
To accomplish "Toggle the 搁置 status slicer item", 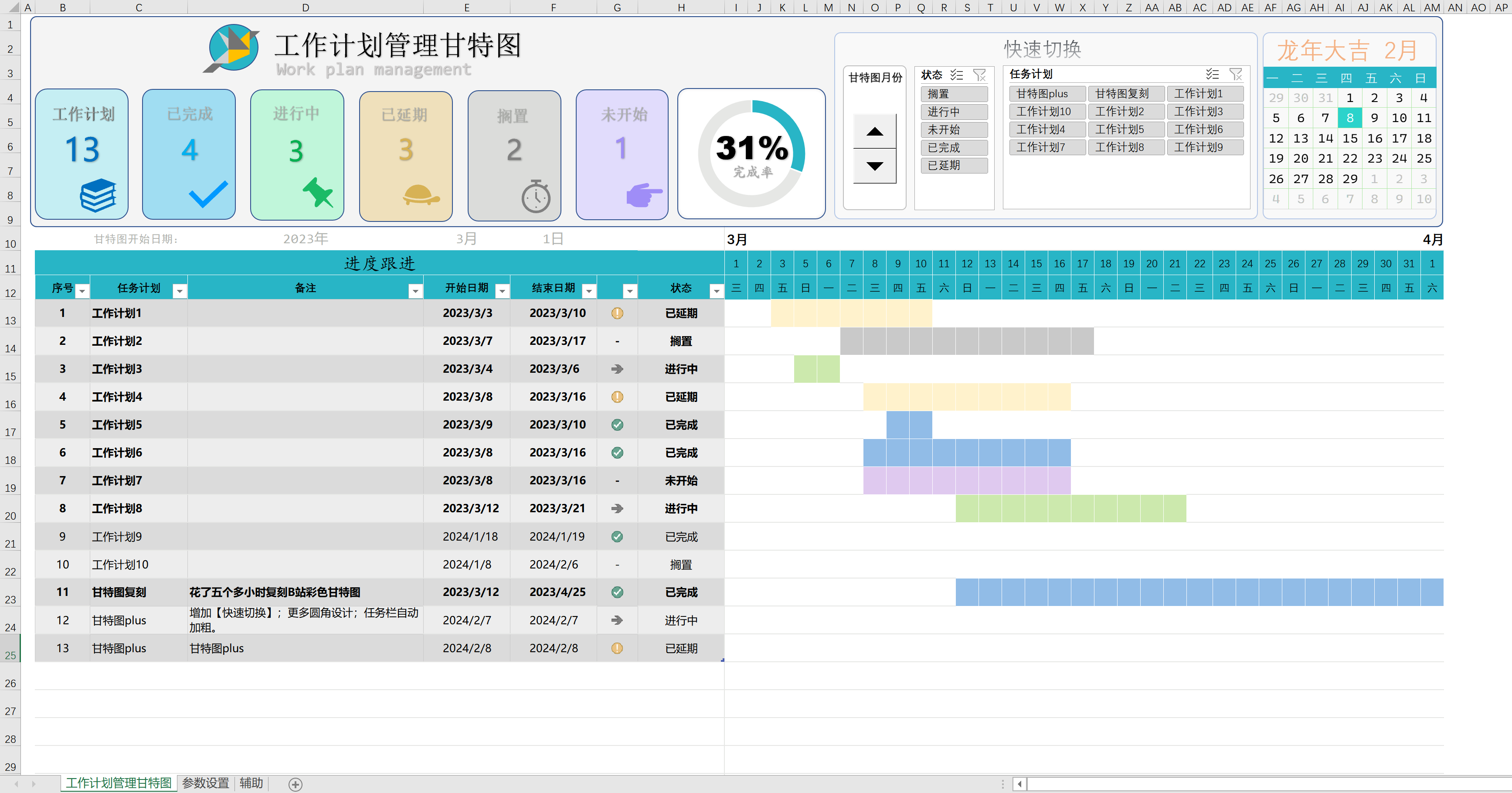I will click(x=954, y=94).
